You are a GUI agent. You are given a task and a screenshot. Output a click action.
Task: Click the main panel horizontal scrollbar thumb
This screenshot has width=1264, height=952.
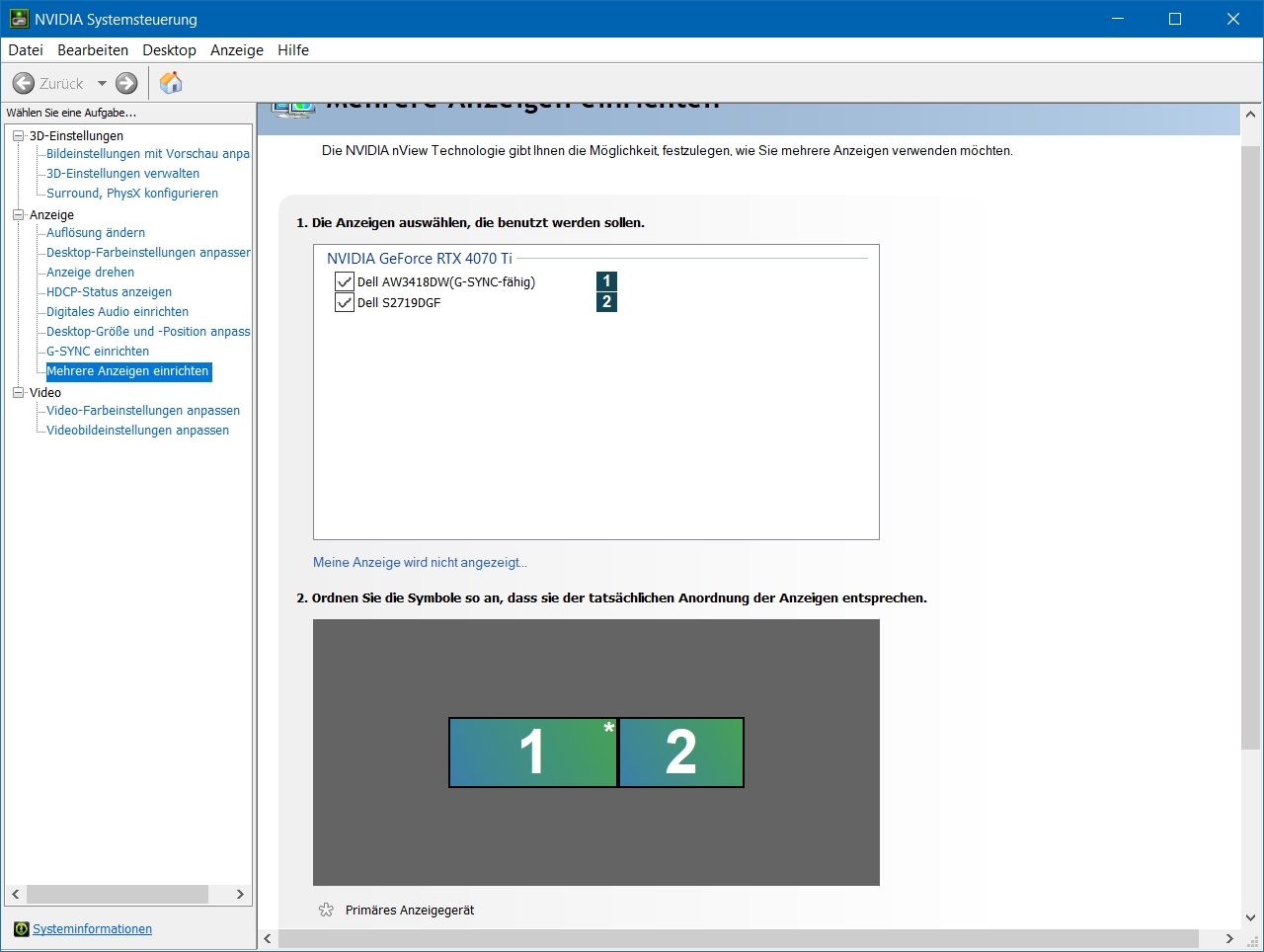tap(739, 938)
